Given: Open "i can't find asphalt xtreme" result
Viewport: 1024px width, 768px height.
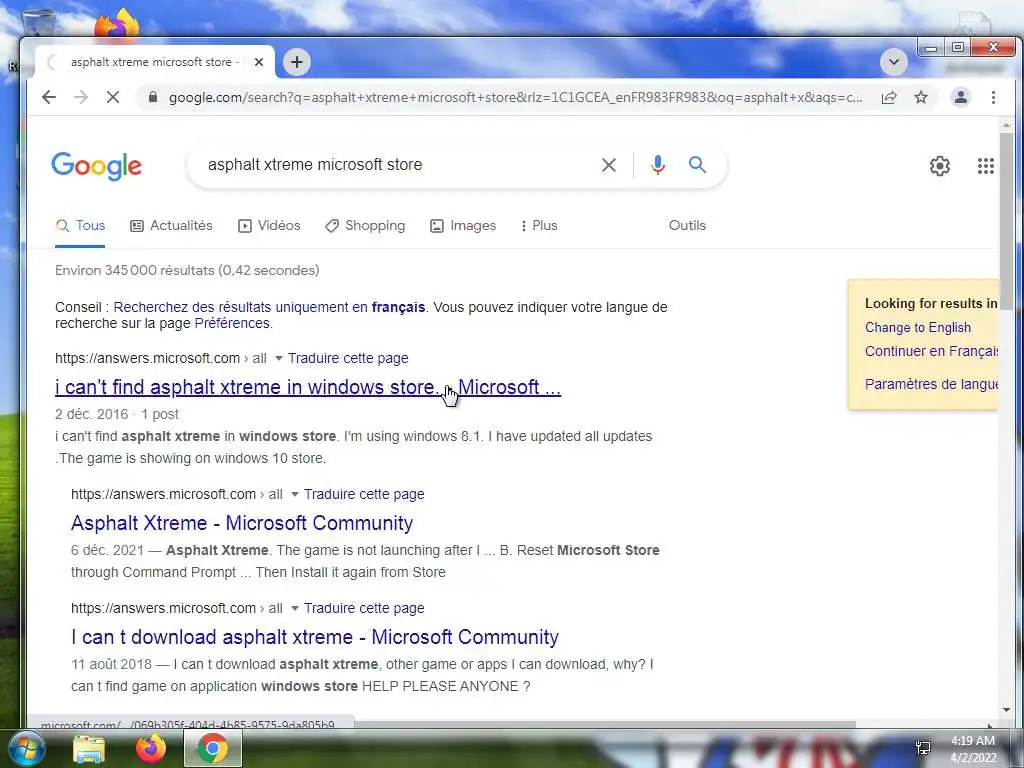Looking at the screenshot, I should [x=308, y=387].
